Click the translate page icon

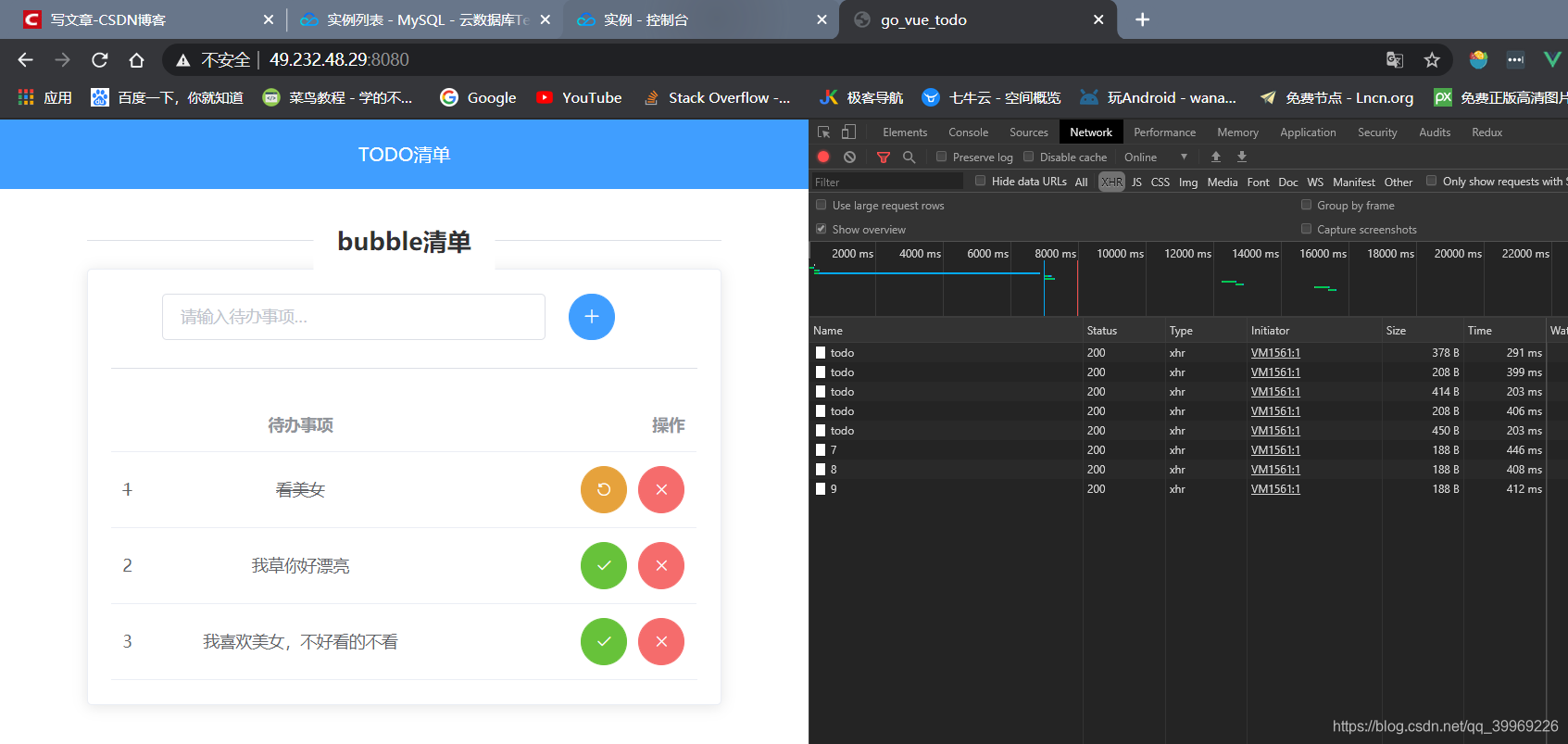click(1395, 60)
